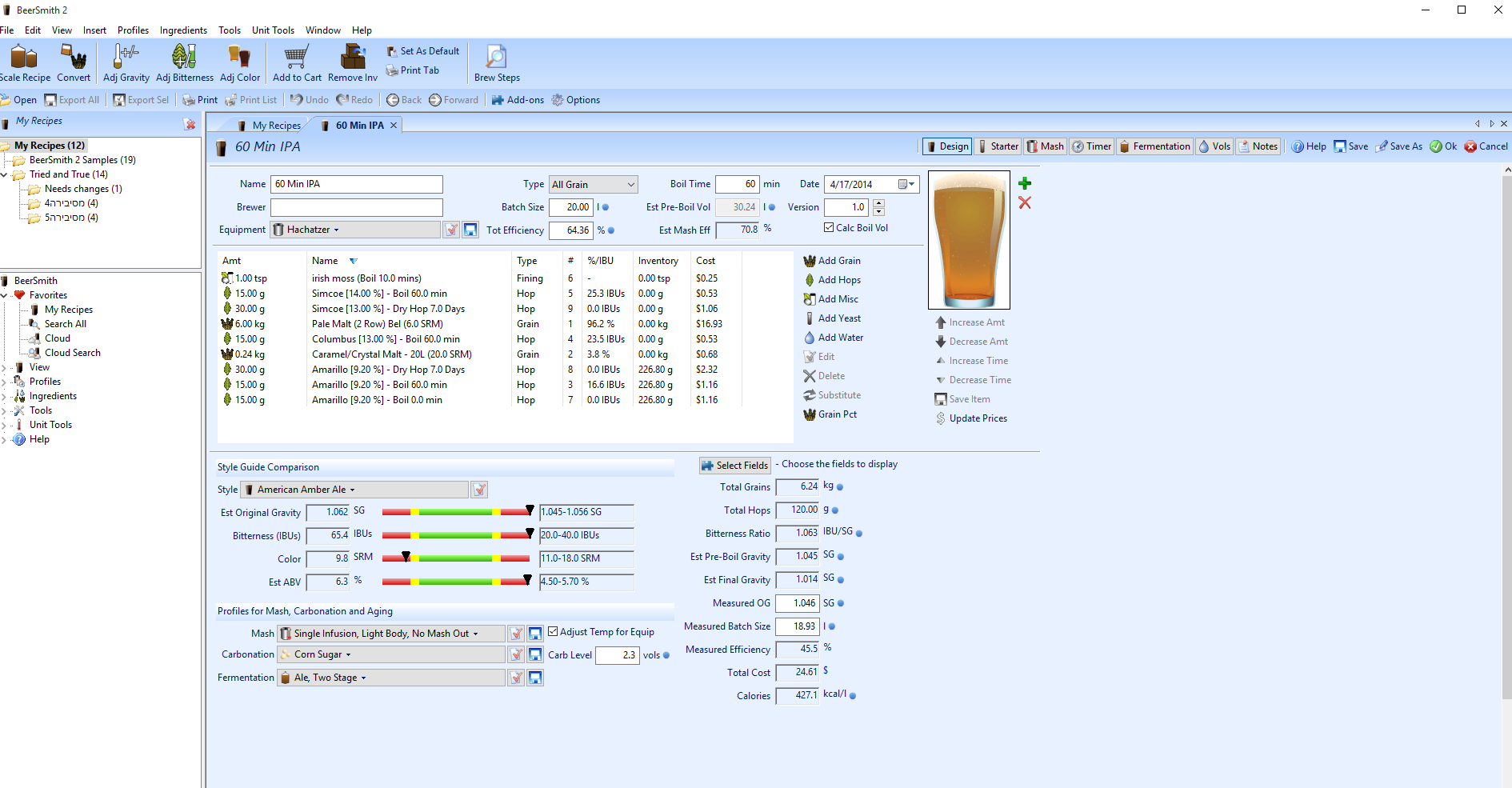
Task: Open the Style American Amber Ale dropdown
Action: point(354,490)
